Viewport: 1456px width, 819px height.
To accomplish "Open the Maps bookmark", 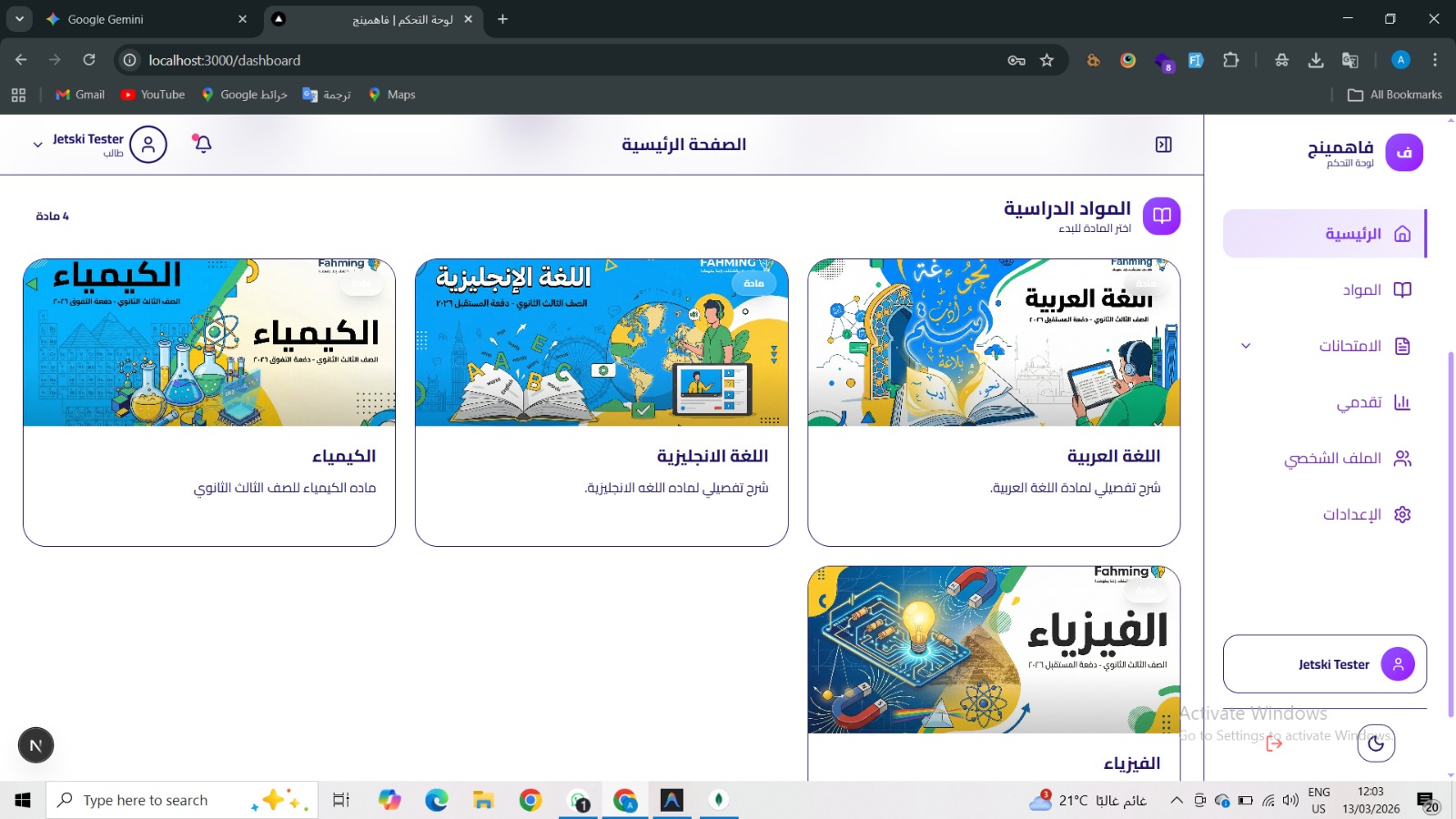I will [392, 95].
